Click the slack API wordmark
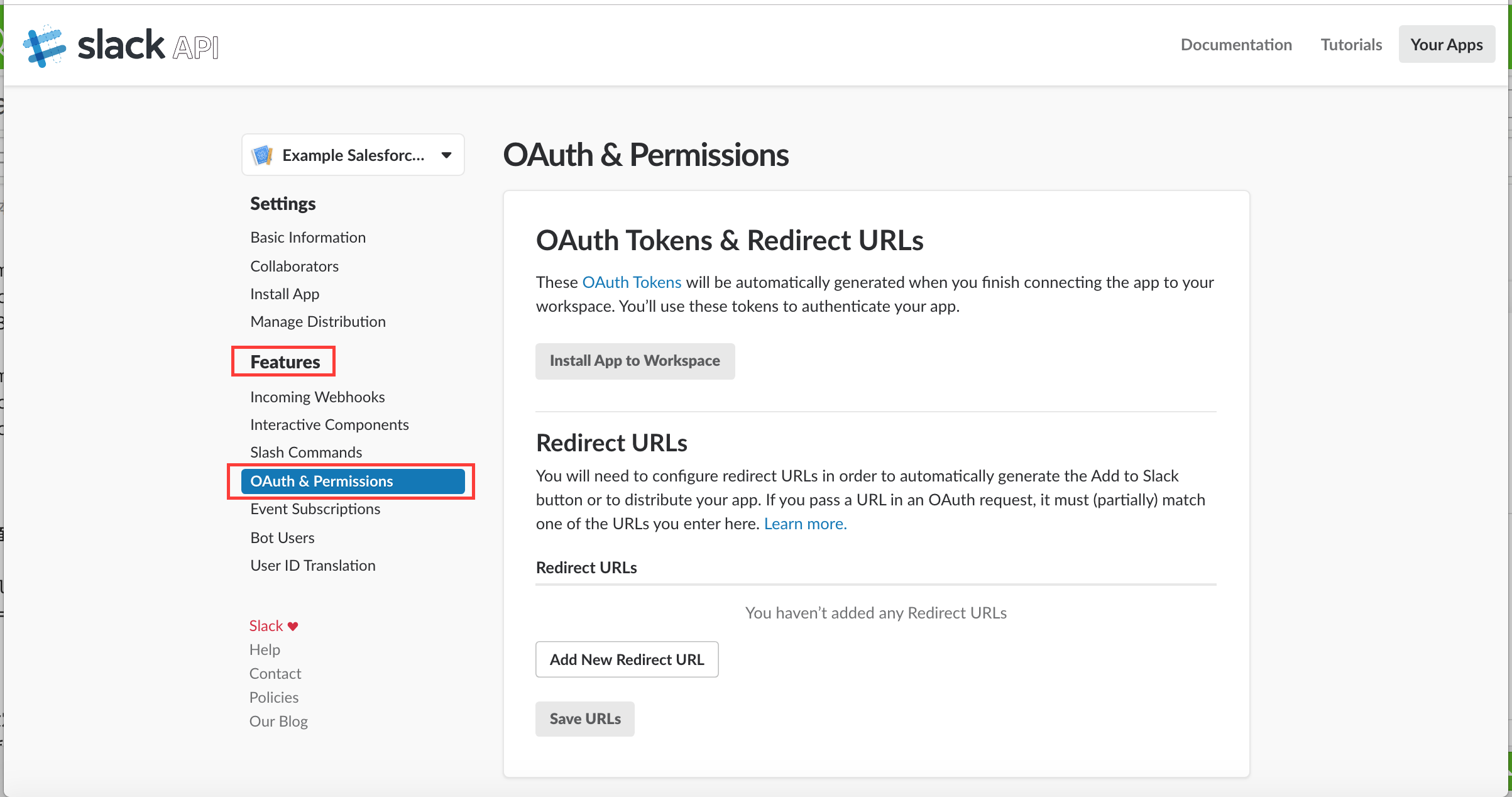This screenshot has width=1512, height=797. click(x=148, y=45)
